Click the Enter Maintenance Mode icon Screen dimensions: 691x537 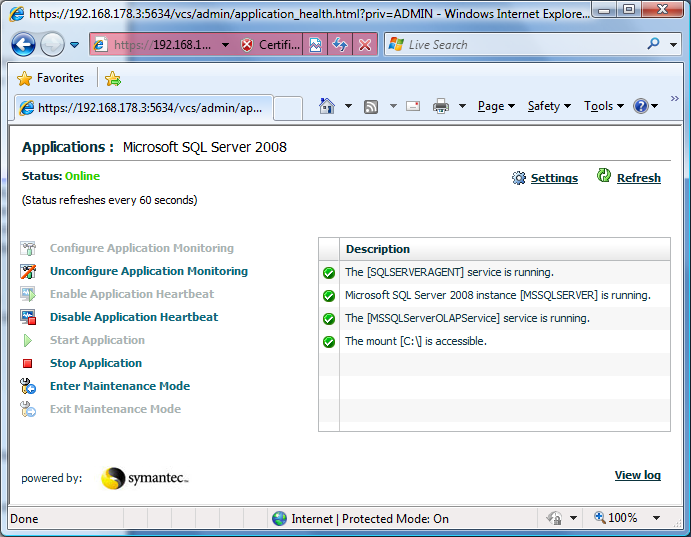(x=28, y=386)
